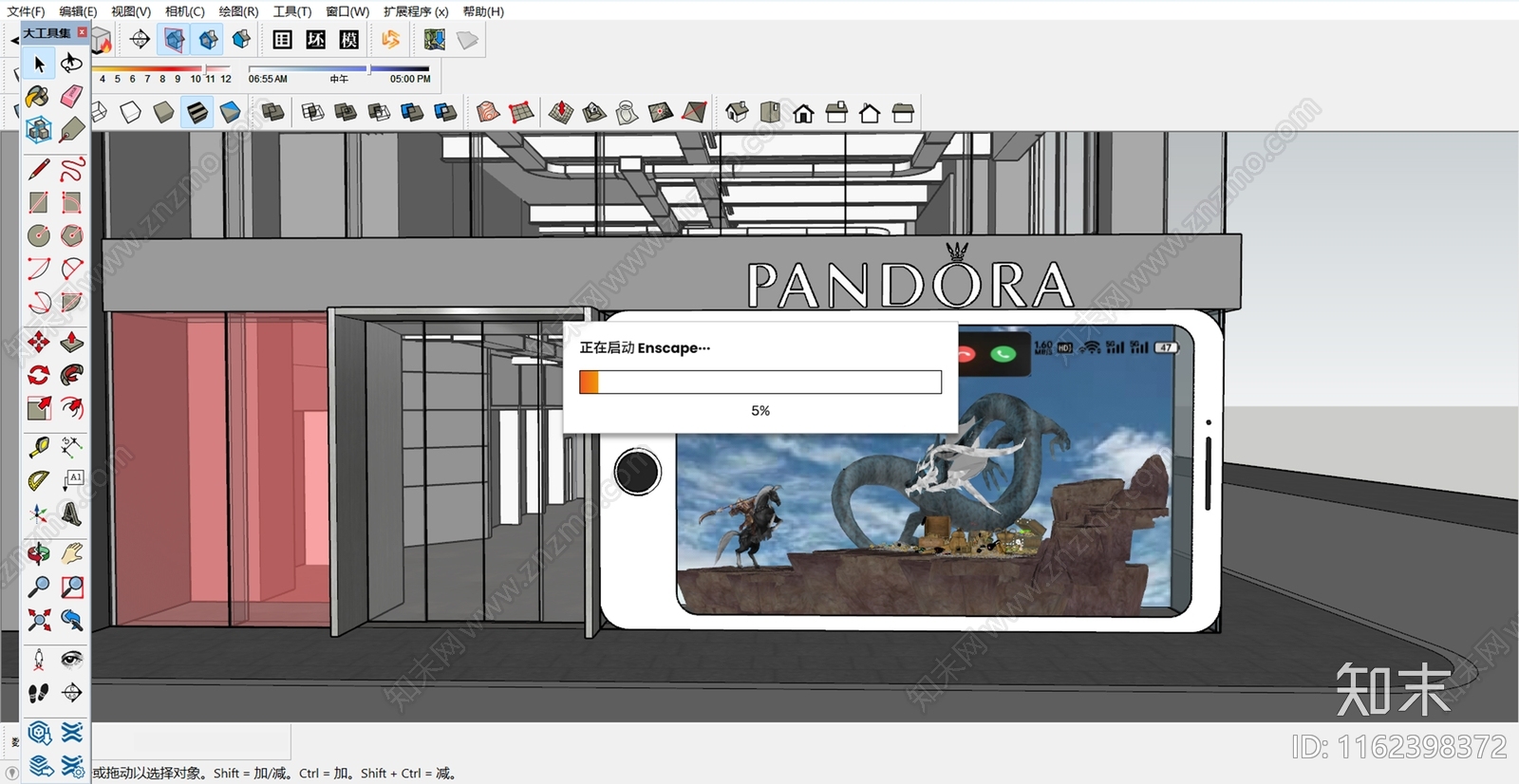Select the Sandbox From Contours tool
The image size is (1519, 784).
click(488, 113)
